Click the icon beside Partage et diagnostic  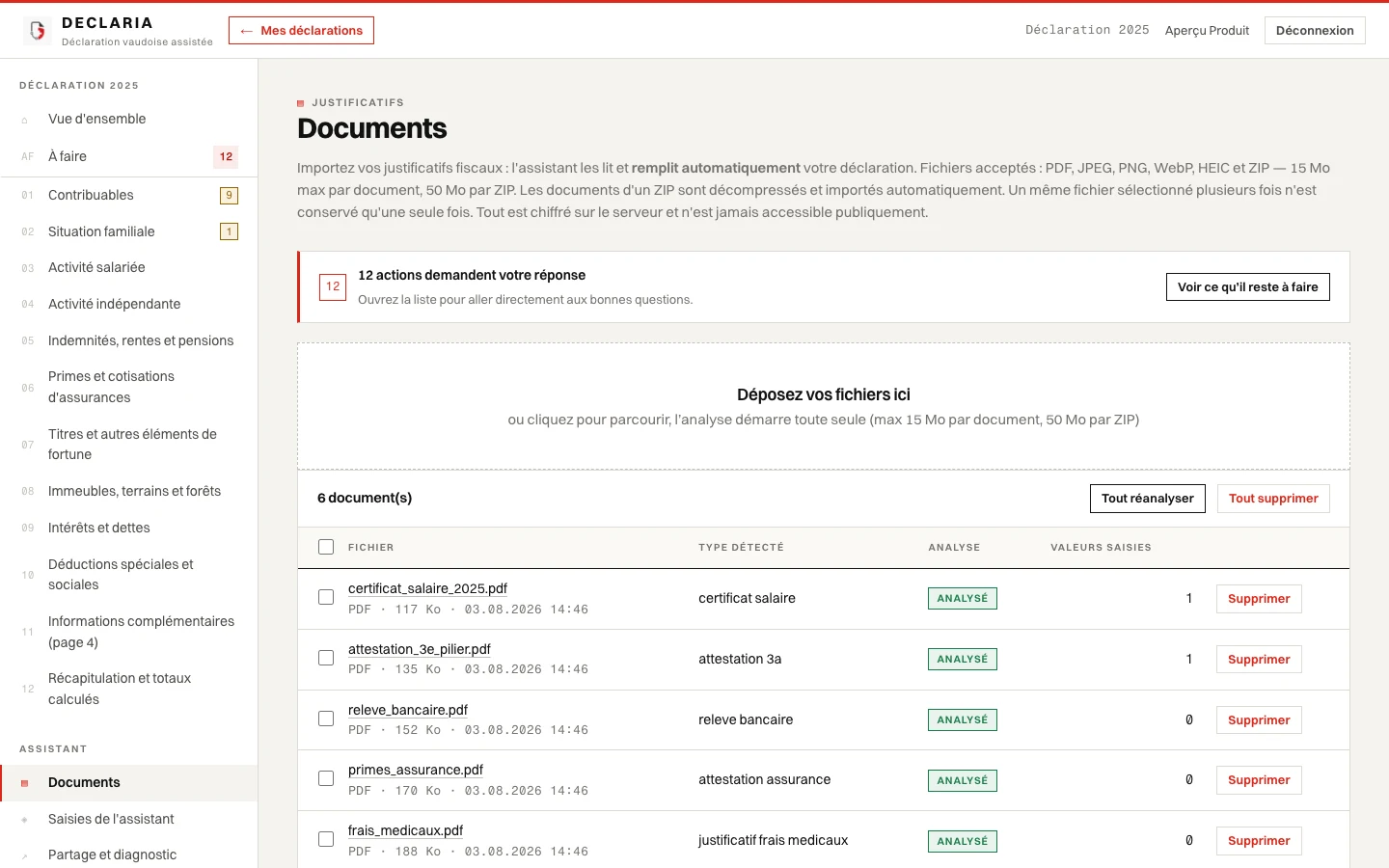(x=25, y=855)
